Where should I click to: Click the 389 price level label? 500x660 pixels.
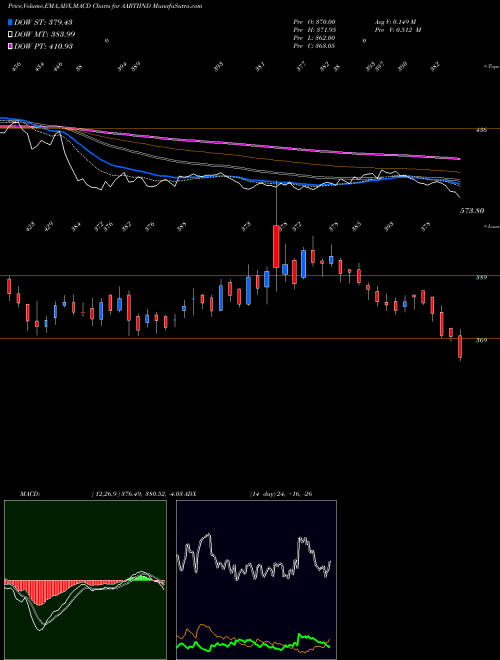[x=481, y=277]
